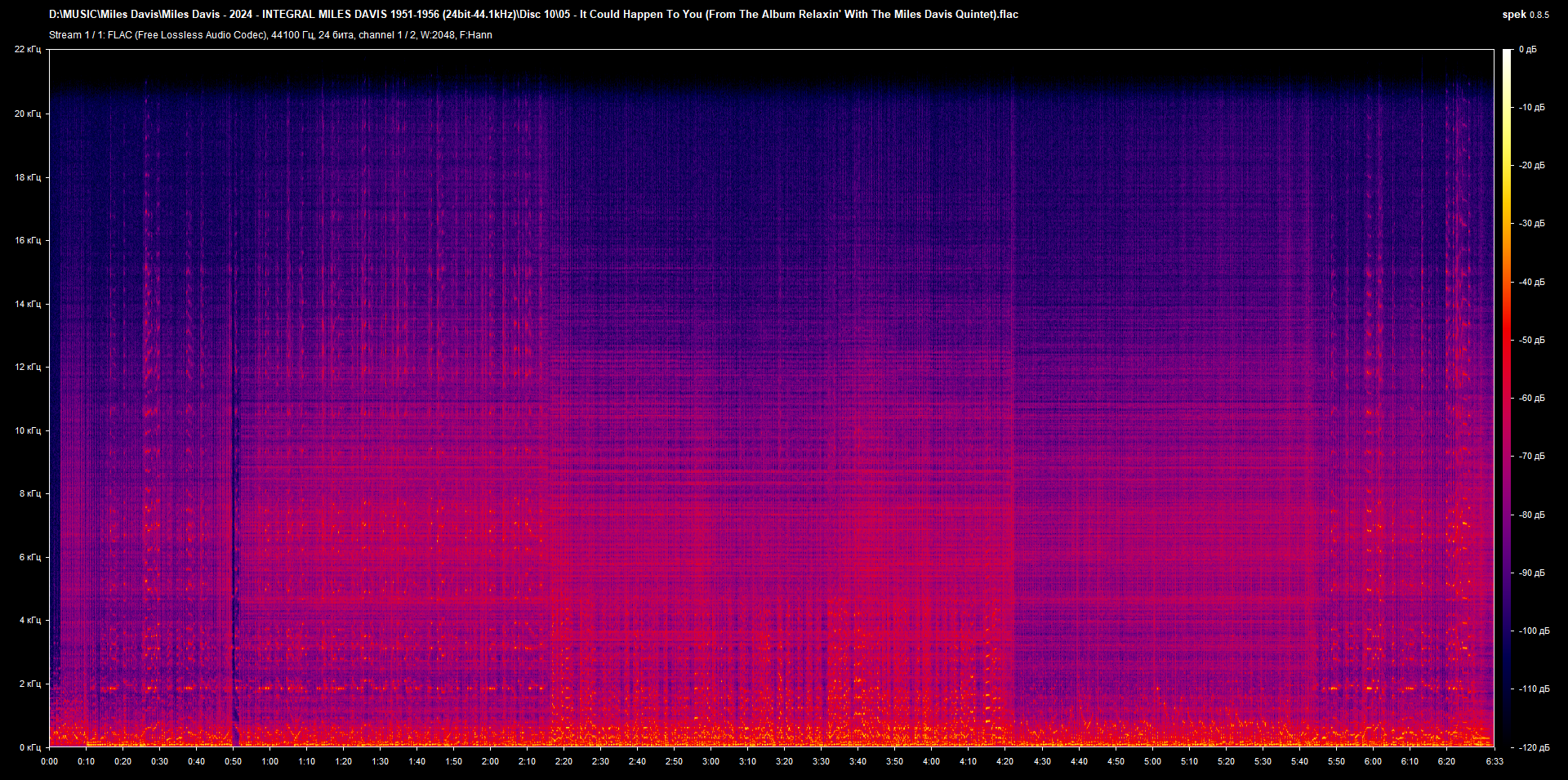The width and height of the screenshot is (1568, 780).
Task: Click the -90 дБ level label
Action: [x=1531, y=573]
